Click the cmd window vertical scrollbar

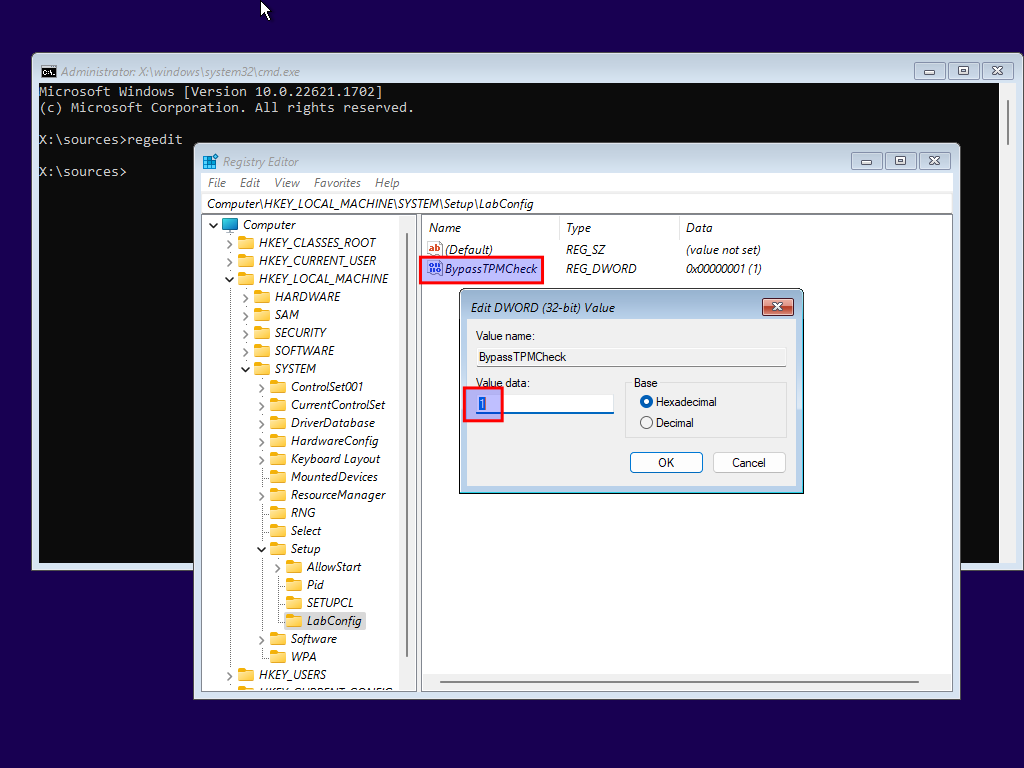(1008, 123)
